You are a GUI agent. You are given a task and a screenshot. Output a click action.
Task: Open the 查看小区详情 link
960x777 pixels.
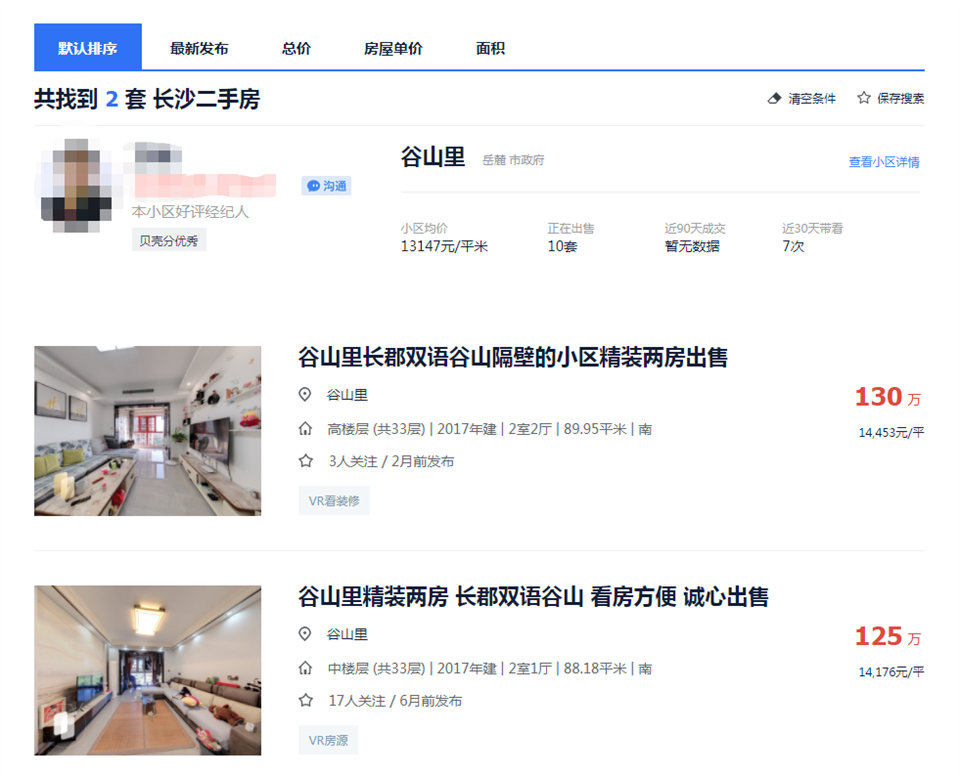(884, 162)
